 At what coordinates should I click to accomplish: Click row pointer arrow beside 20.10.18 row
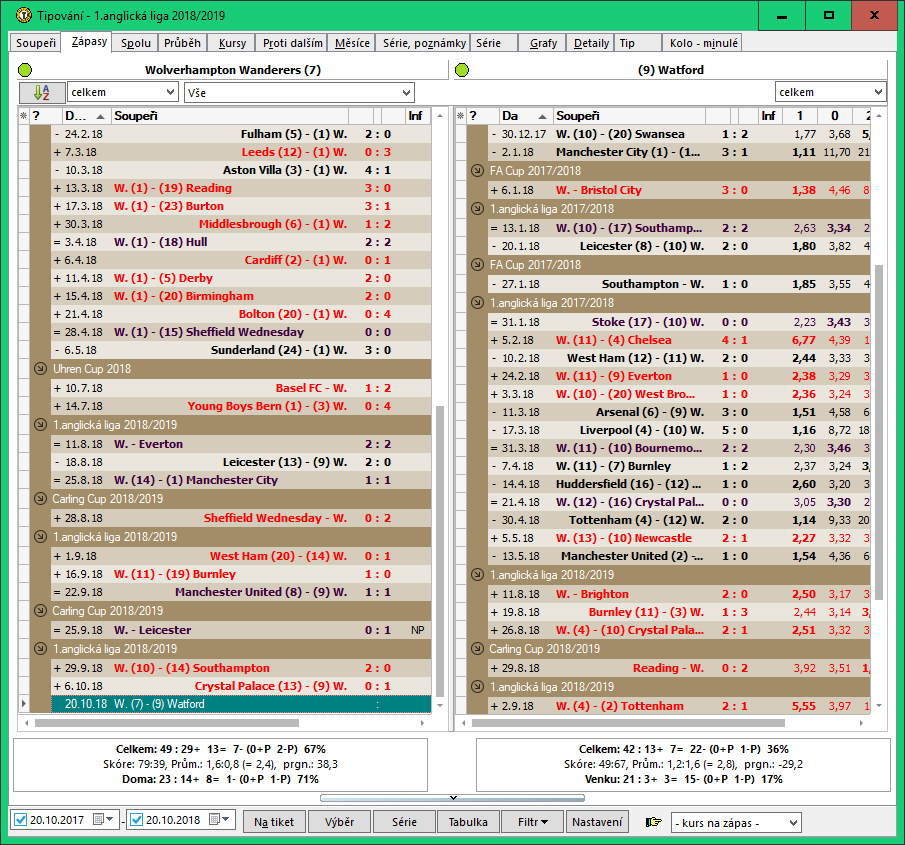coord(24,704)
